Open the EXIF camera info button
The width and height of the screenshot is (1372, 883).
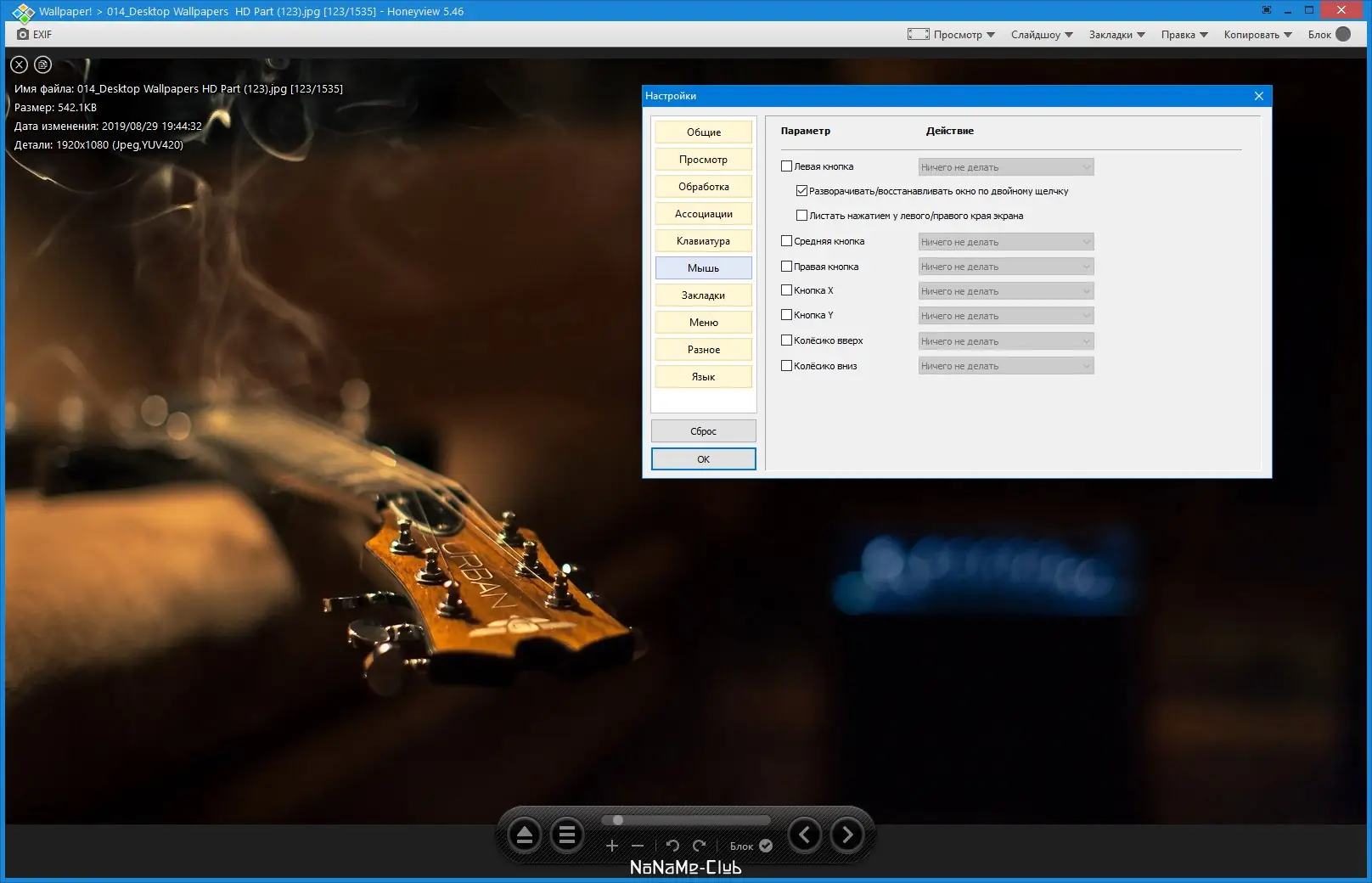[x=34, y=35]
